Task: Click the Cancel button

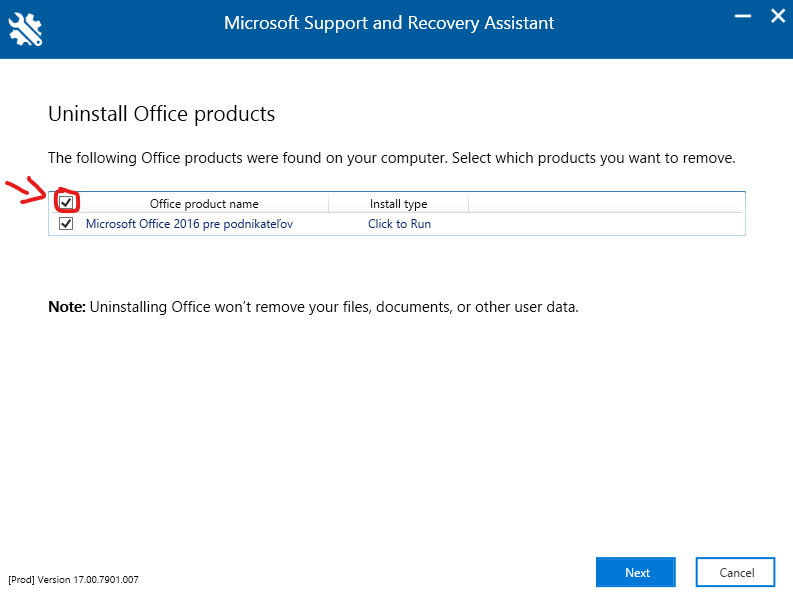Action: pos(735,572)
